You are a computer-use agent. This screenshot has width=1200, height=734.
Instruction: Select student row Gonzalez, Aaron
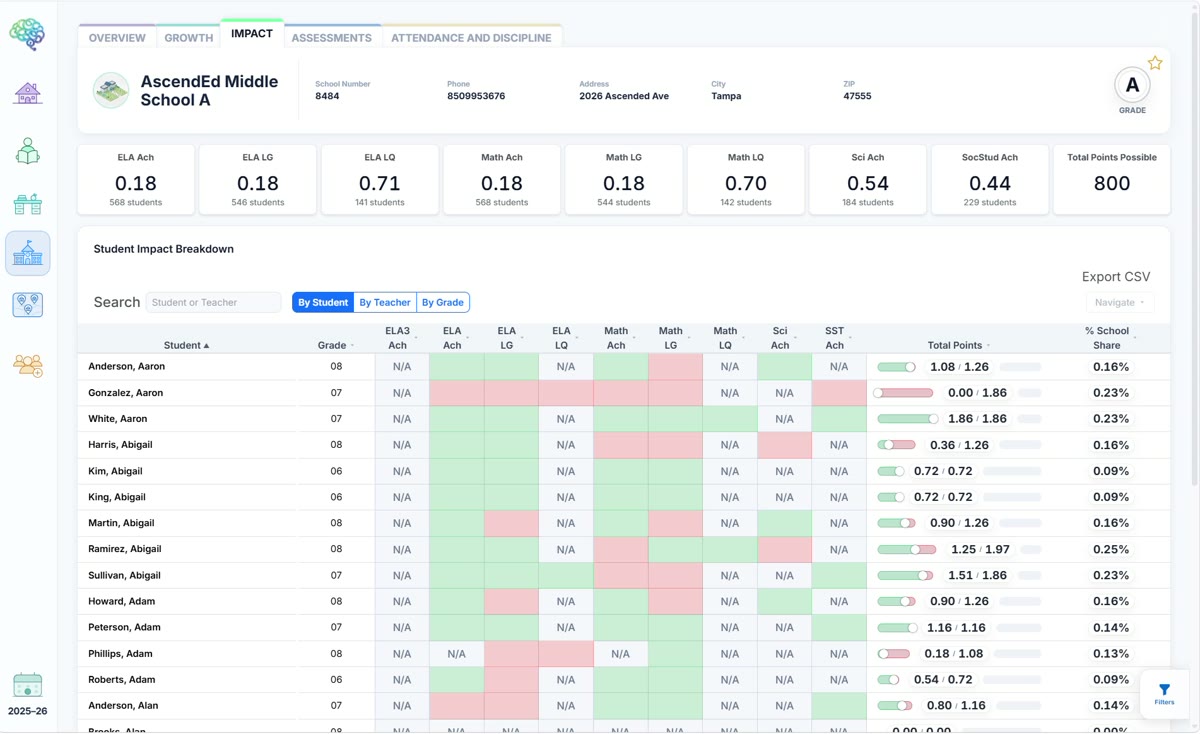click(x=623, y=393)
